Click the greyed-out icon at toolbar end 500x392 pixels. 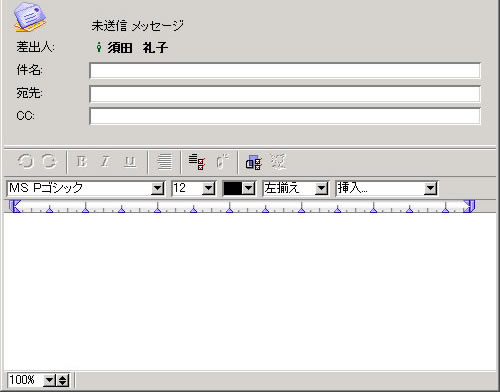pyautogui.click(x=278, y=162)
